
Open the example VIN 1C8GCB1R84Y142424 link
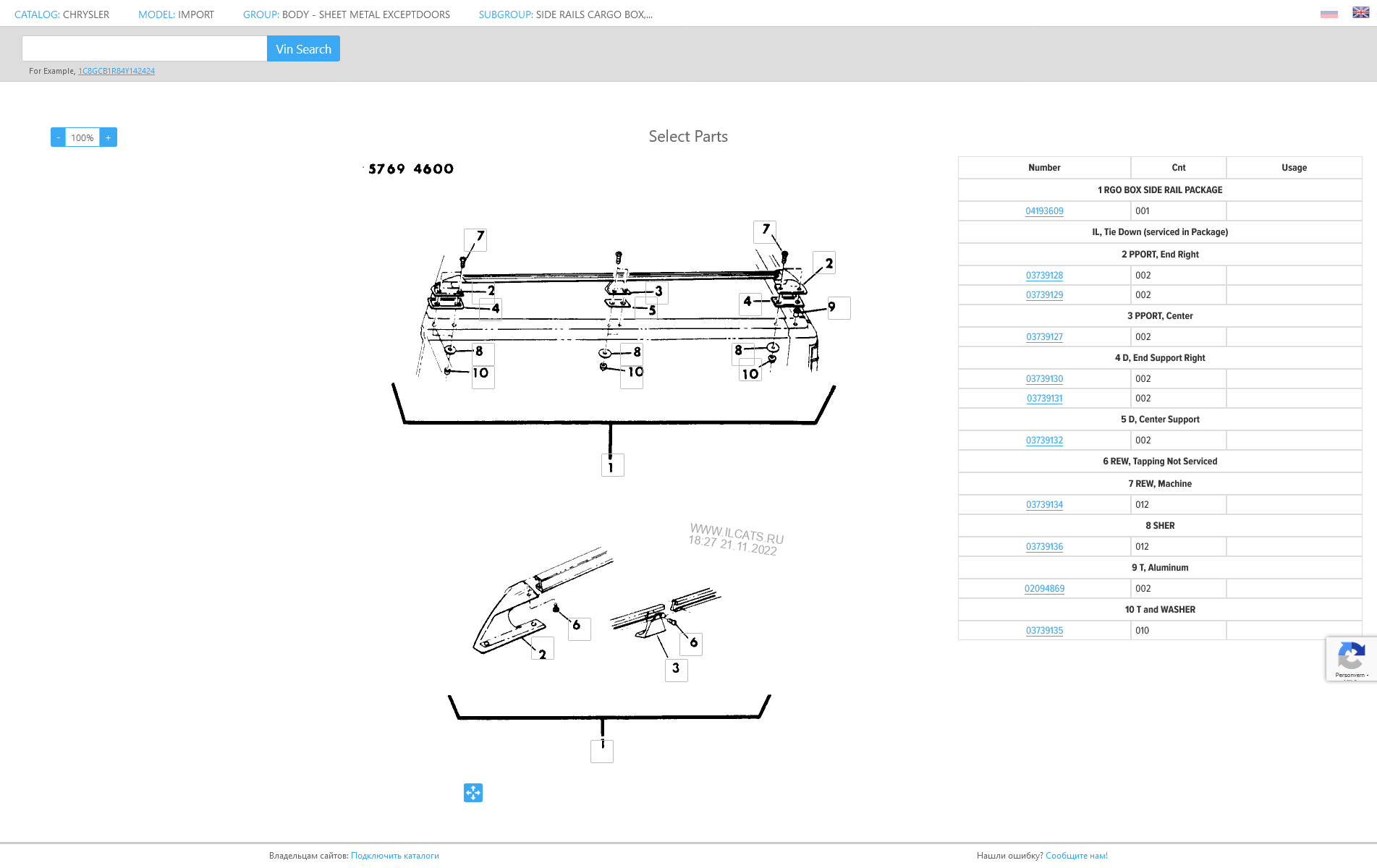(x=116, y=71)
